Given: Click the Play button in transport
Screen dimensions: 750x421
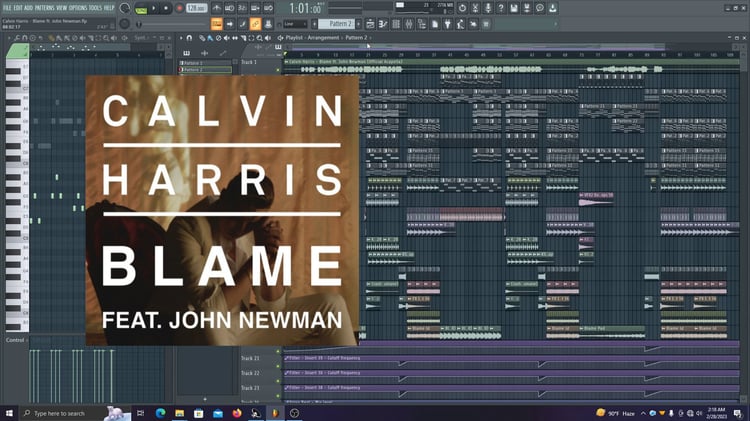Looking at the screenshot, I should [x=154, y=8].
